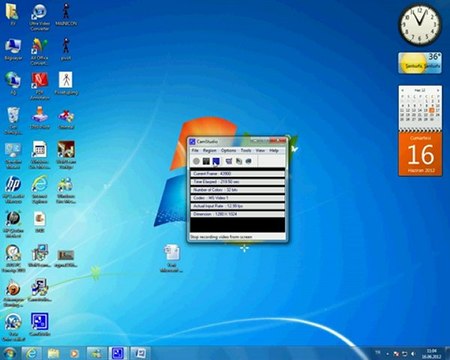Select the white Pivot stickfigure file icon
This screenshot has height=360, width=450.
(x=66, y=83)
